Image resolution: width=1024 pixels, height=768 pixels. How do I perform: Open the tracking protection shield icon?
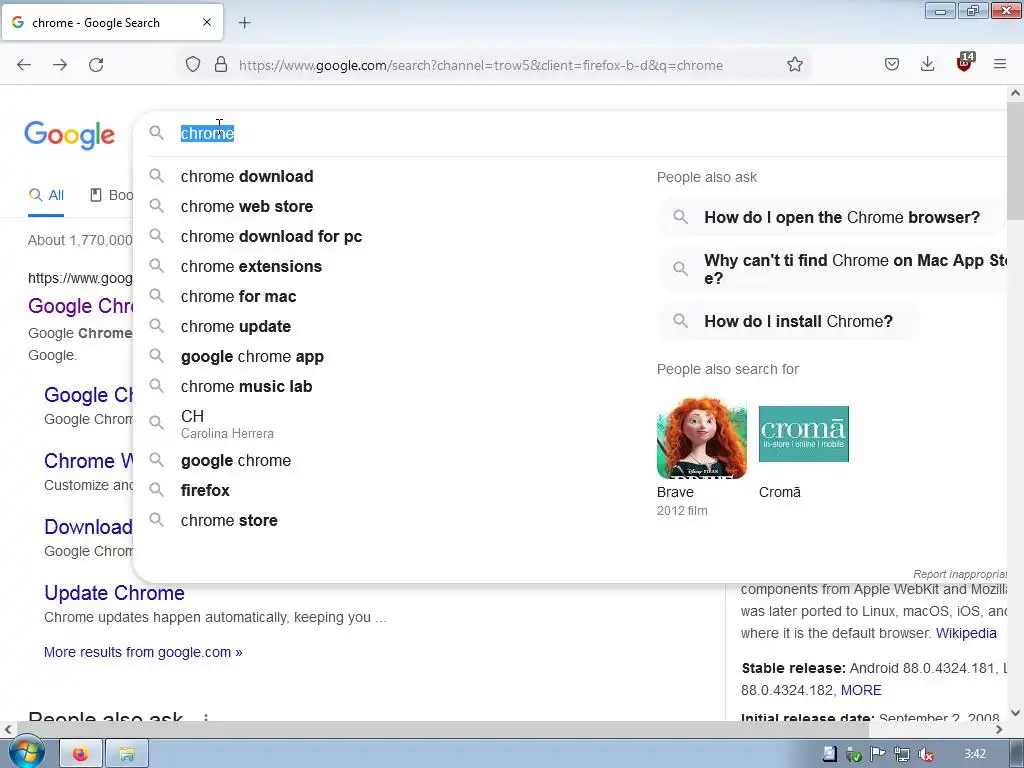pos(193,65)
